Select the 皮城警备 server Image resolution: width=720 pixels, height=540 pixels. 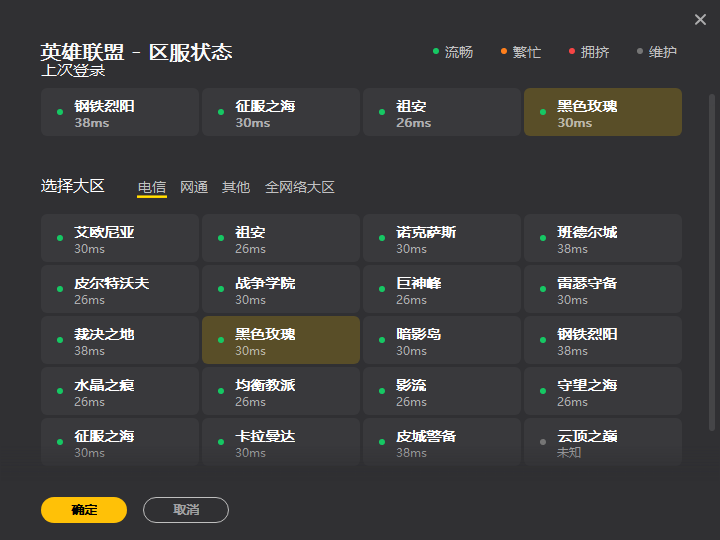pyautogui.click(x=442, y=442)
